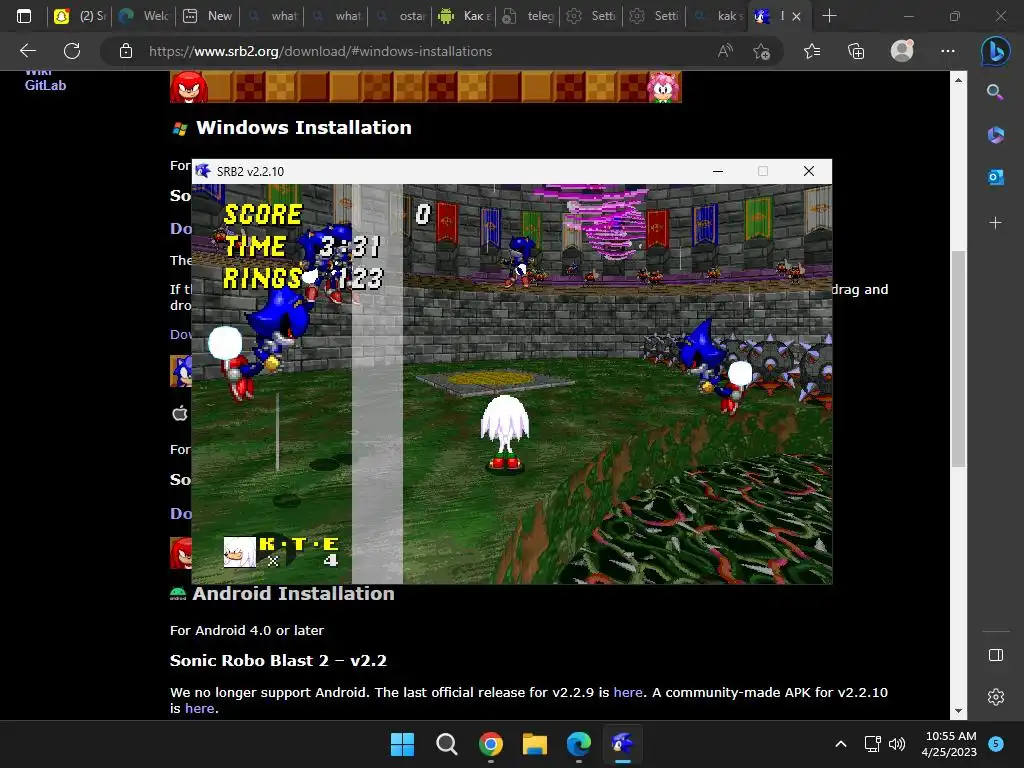
Task: Click the Android Installation heading
Action: click(x=293, y=594)
